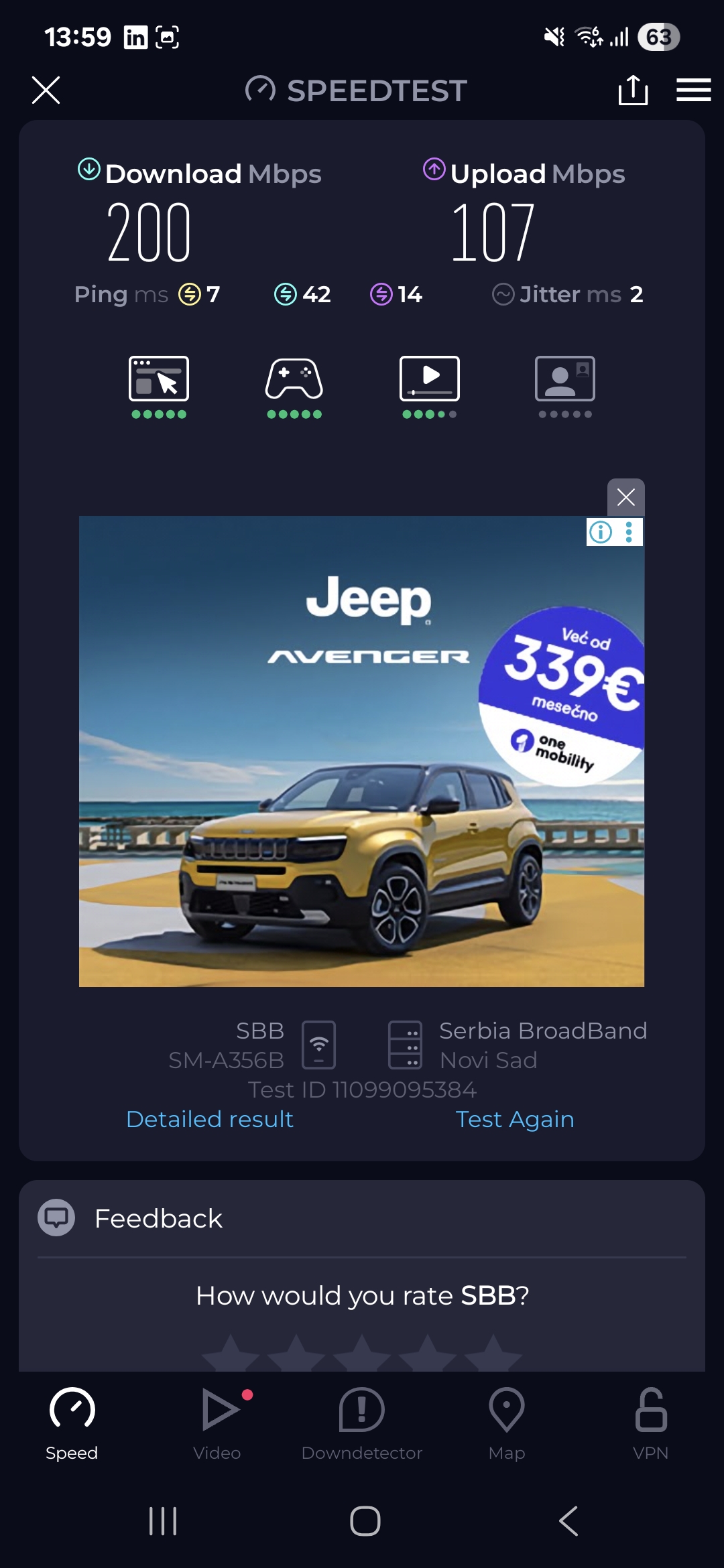Tap the Test Again link
Image resolution: width=724 pixels, height=1568 pixels.
(x=515, y=1119)
